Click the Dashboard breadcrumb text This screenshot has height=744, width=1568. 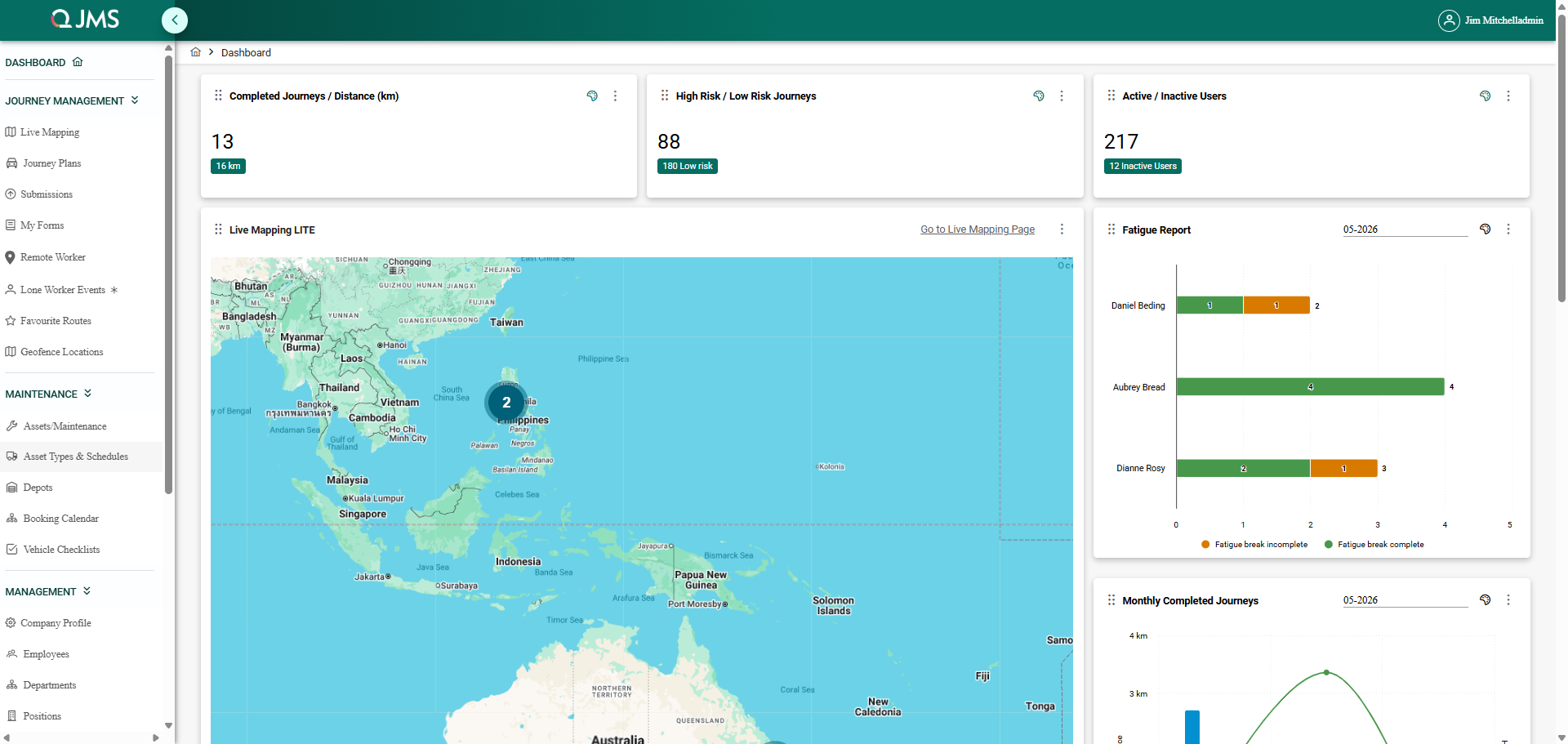[246, 52]
